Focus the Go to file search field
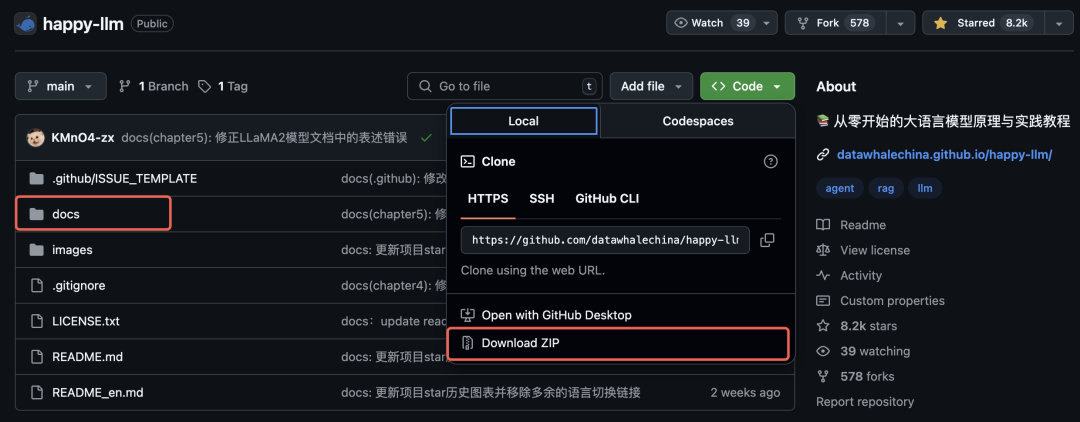Viewport: 1080px width, 422px height. point(504,86)
